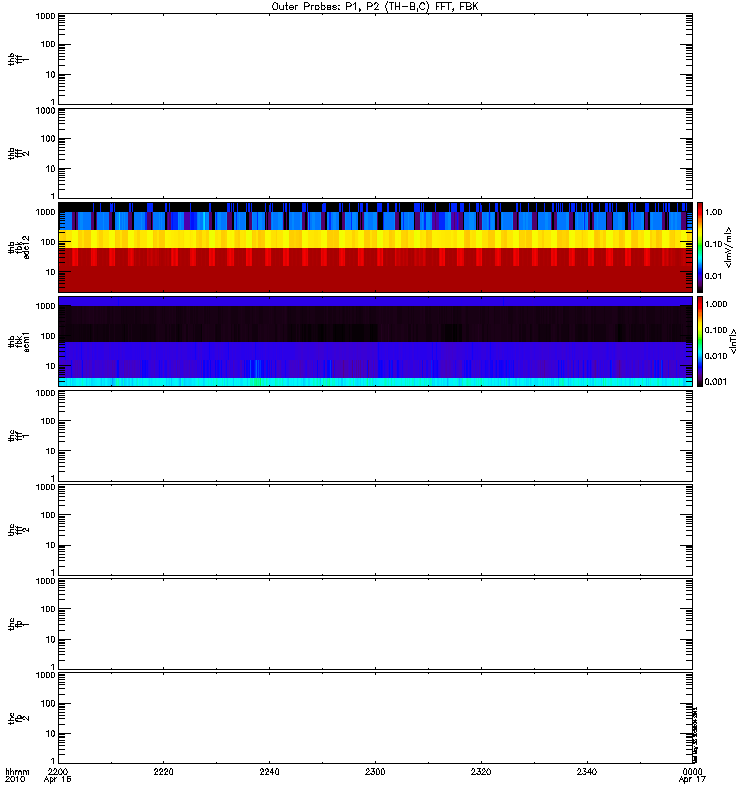The image size is (750, 800).
Task: Click the "thb fbk edc12" panel axis label
Action: click(18, 247)
